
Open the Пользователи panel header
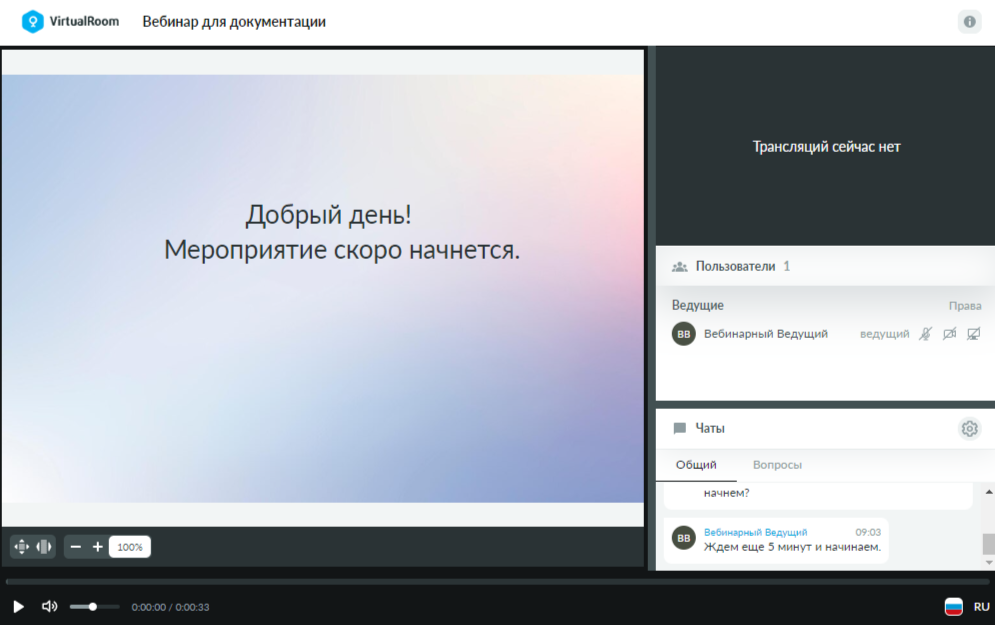[x=825, y=266]
